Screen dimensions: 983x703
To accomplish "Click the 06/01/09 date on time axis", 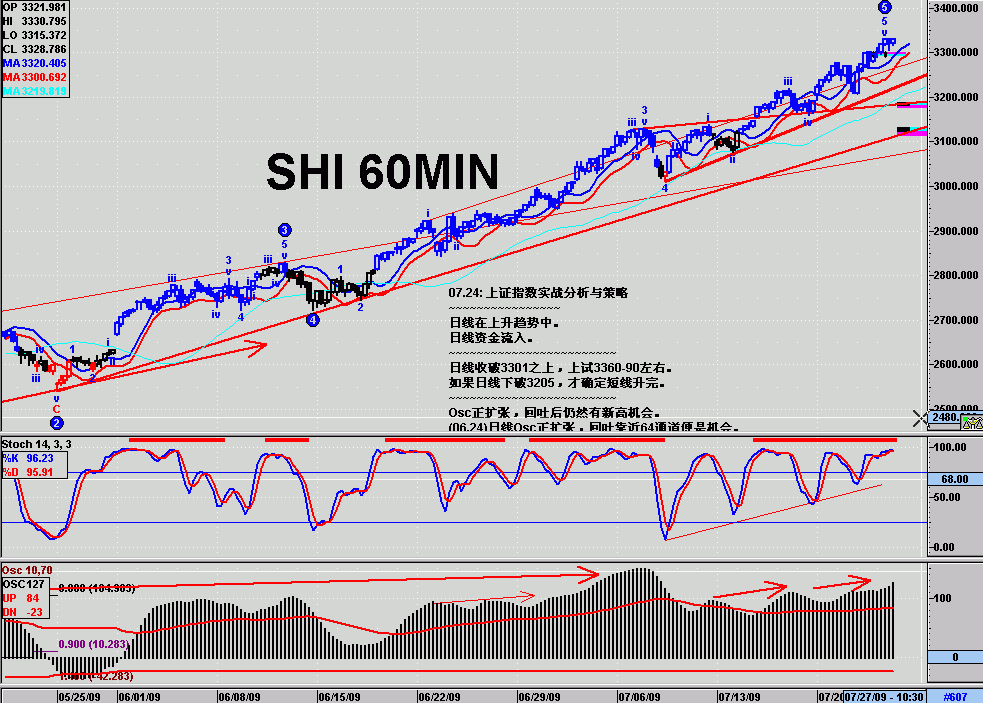I will coord(140,696).
